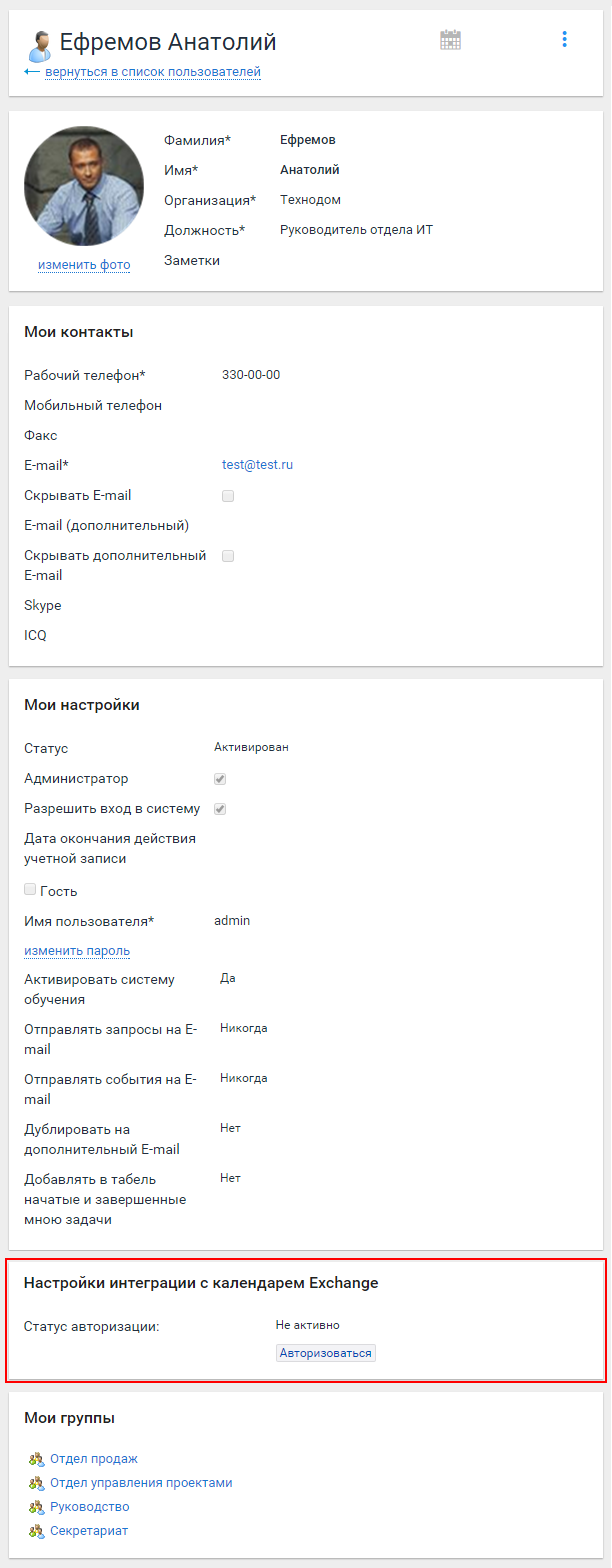612x1568 pixels.
Task: Click the back arrow icon
Action: [x=31, y=72]
